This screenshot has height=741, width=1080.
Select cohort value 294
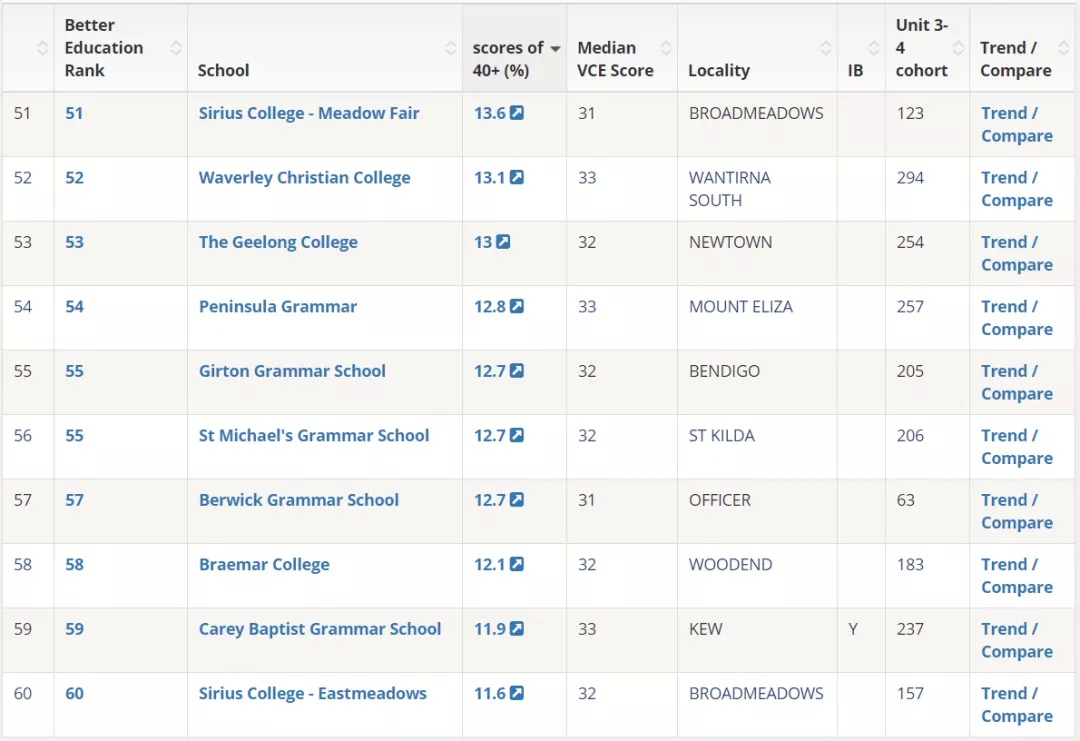(x=910, y=178)
